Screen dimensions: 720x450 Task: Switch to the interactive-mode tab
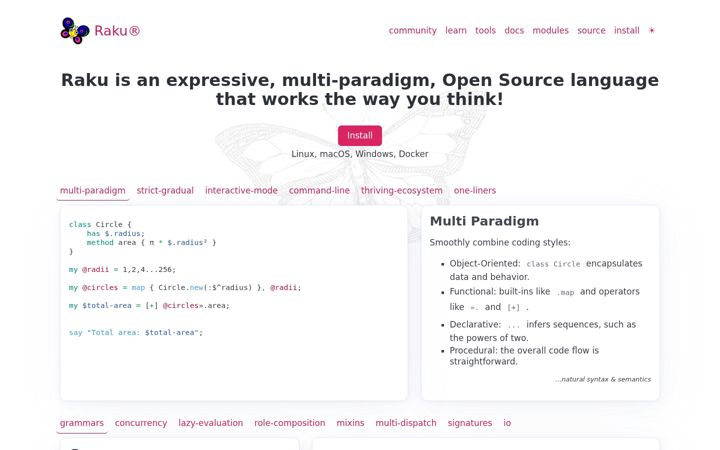point(241,190)
